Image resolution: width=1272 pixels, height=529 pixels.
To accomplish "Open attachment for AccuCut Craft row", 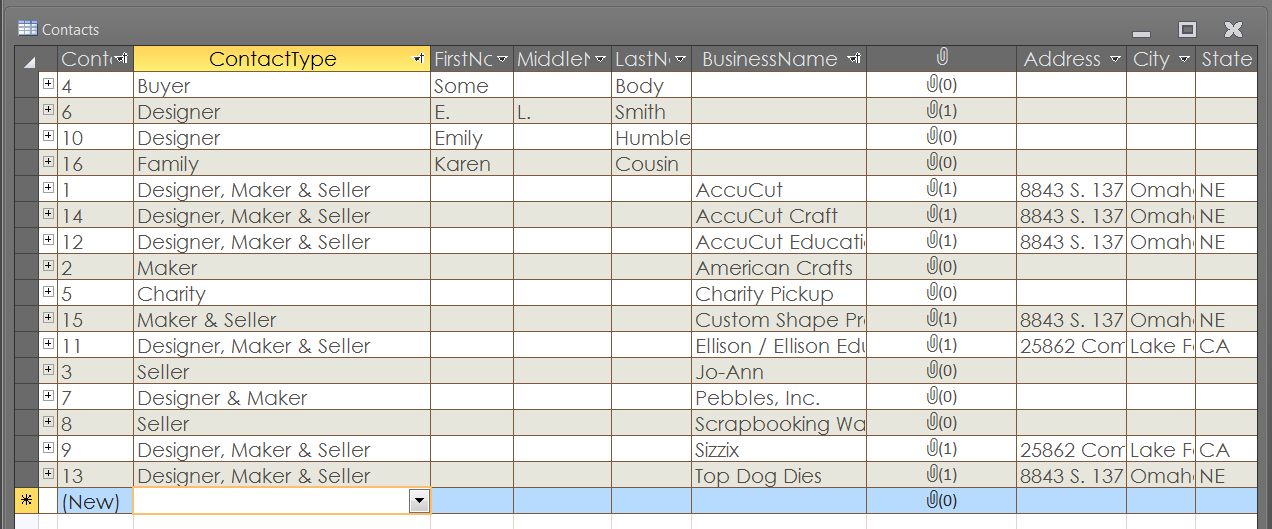I will click(x=941, y=216).
